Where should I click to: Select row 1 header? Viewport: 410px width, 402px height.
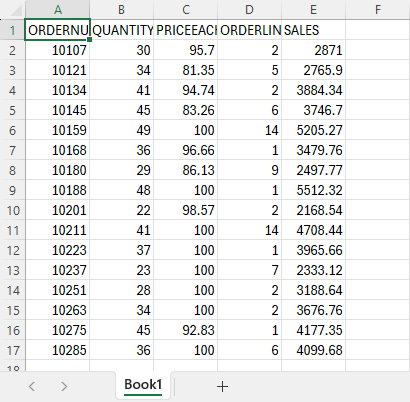pyautogui.click(x=13, y=30)
